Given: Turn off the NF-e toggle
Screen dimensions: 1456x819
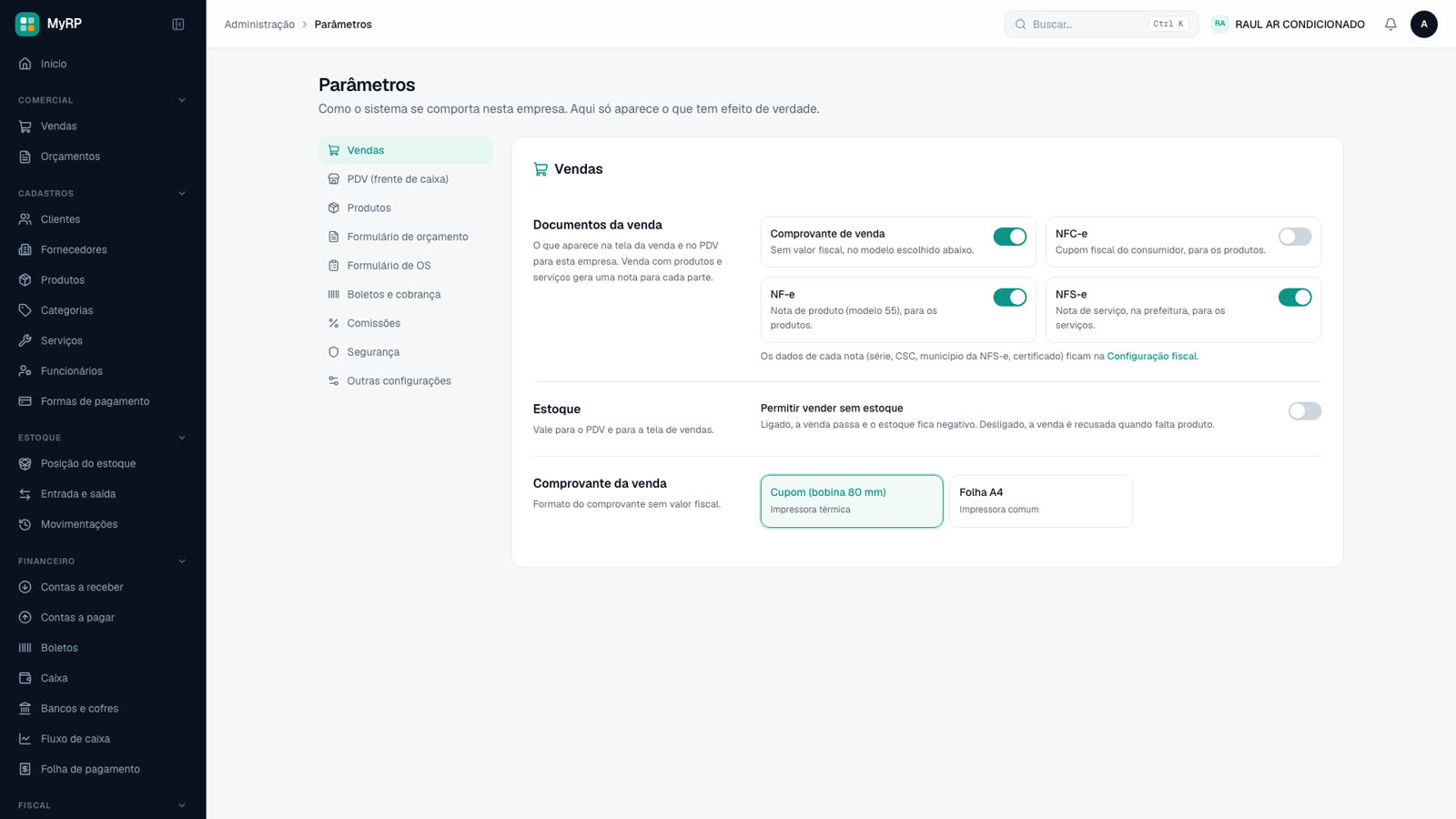Looking at the screenshot, I should click(x=1010, y=298).
